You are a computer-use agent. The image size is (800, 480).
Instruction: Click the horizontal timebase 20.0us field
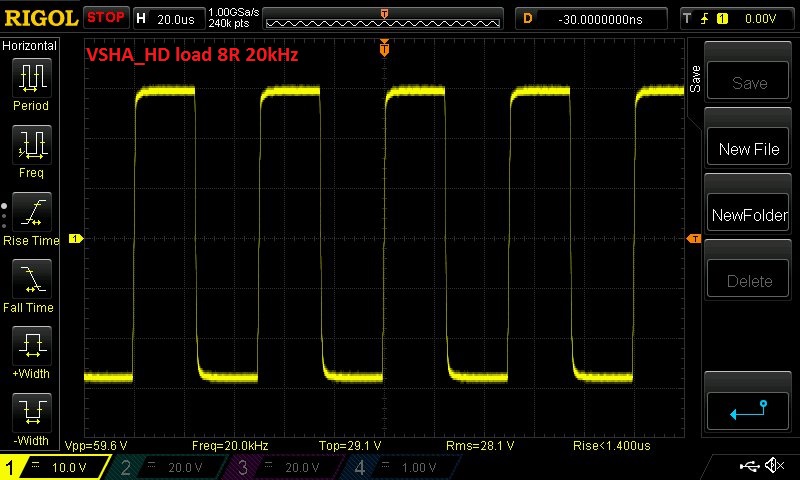[x=169, y=19]
